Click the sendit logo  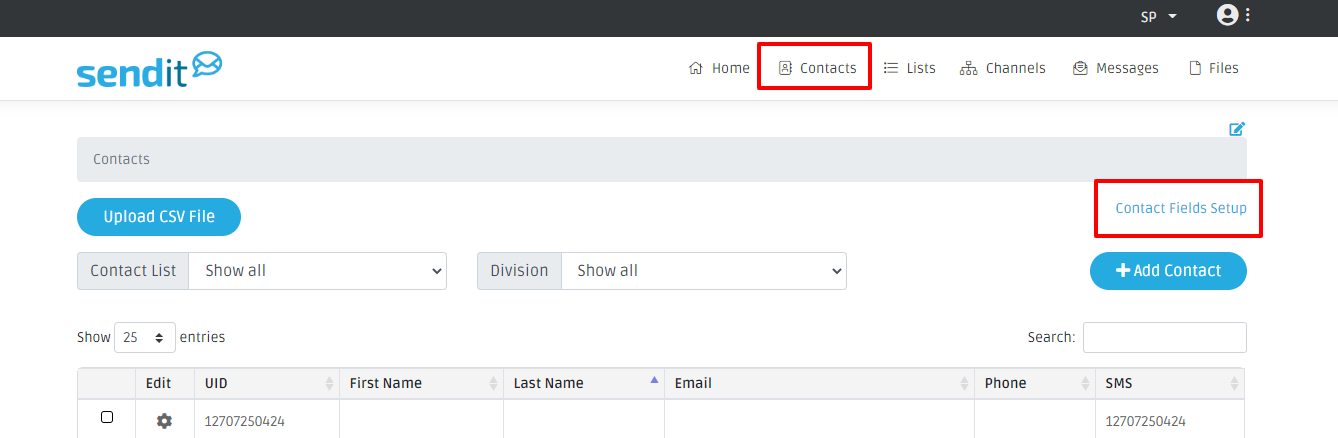click(x=149, y=69)
